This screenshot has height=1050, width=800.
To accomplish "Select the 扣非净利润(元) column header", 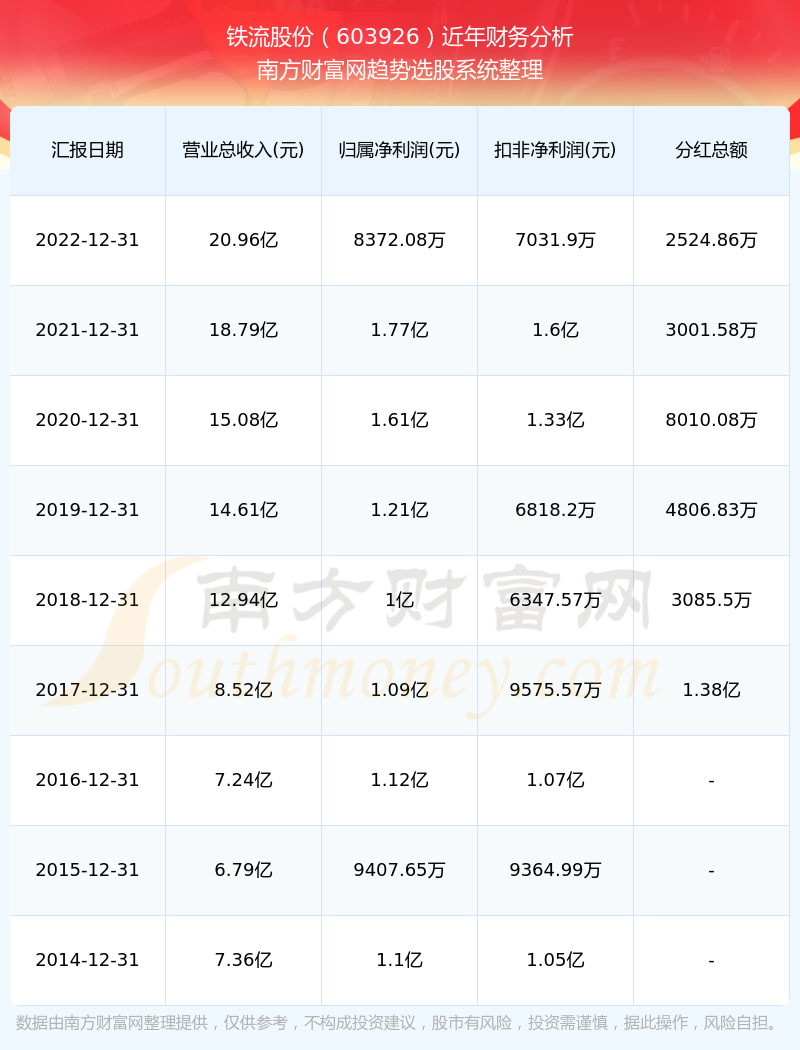I will point(556,150).
